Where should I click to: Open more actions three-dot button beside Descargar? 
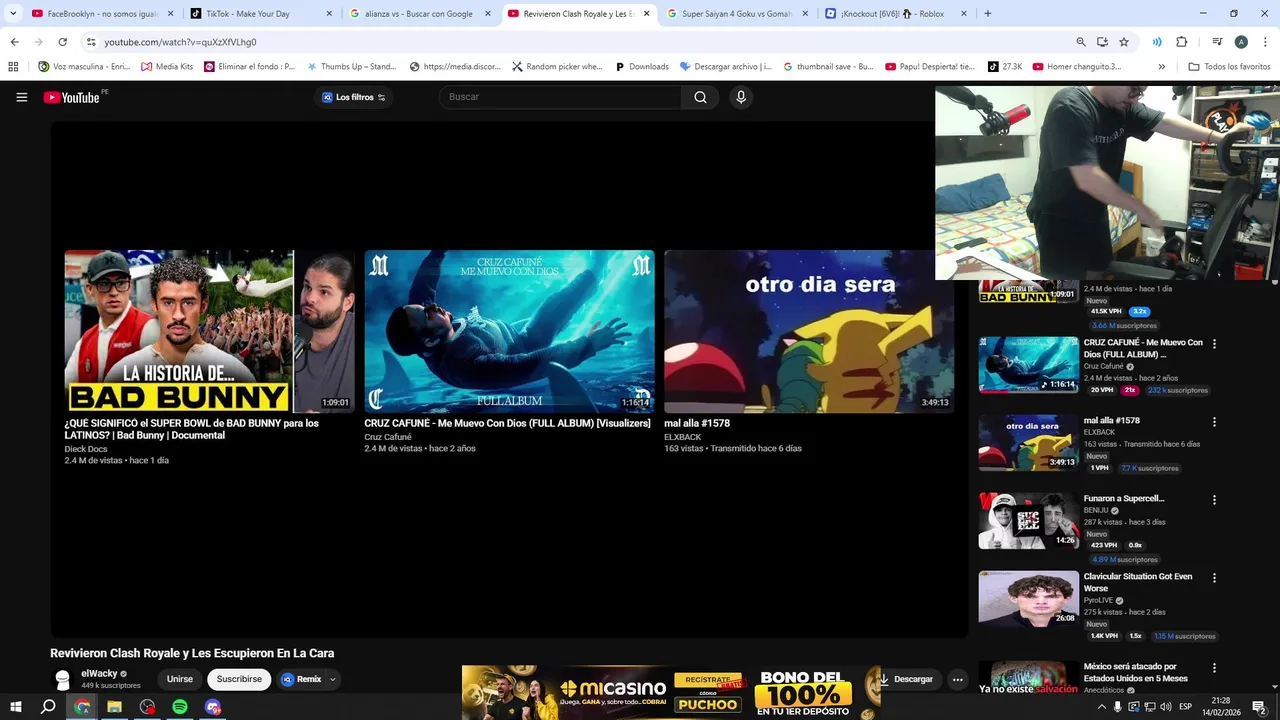pos(957,679)
